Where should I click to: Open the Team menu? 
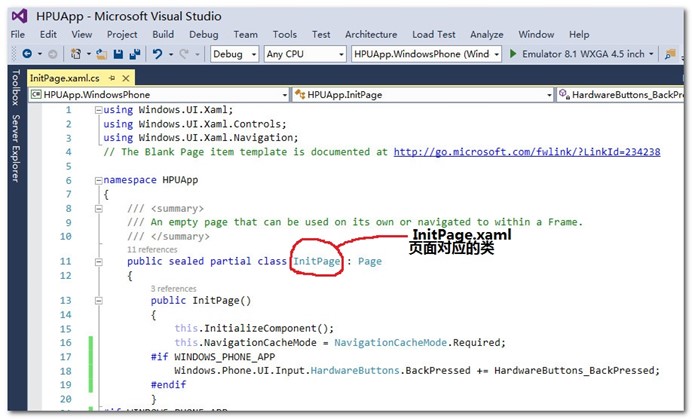pyautogui.click(x=245, y=34)
